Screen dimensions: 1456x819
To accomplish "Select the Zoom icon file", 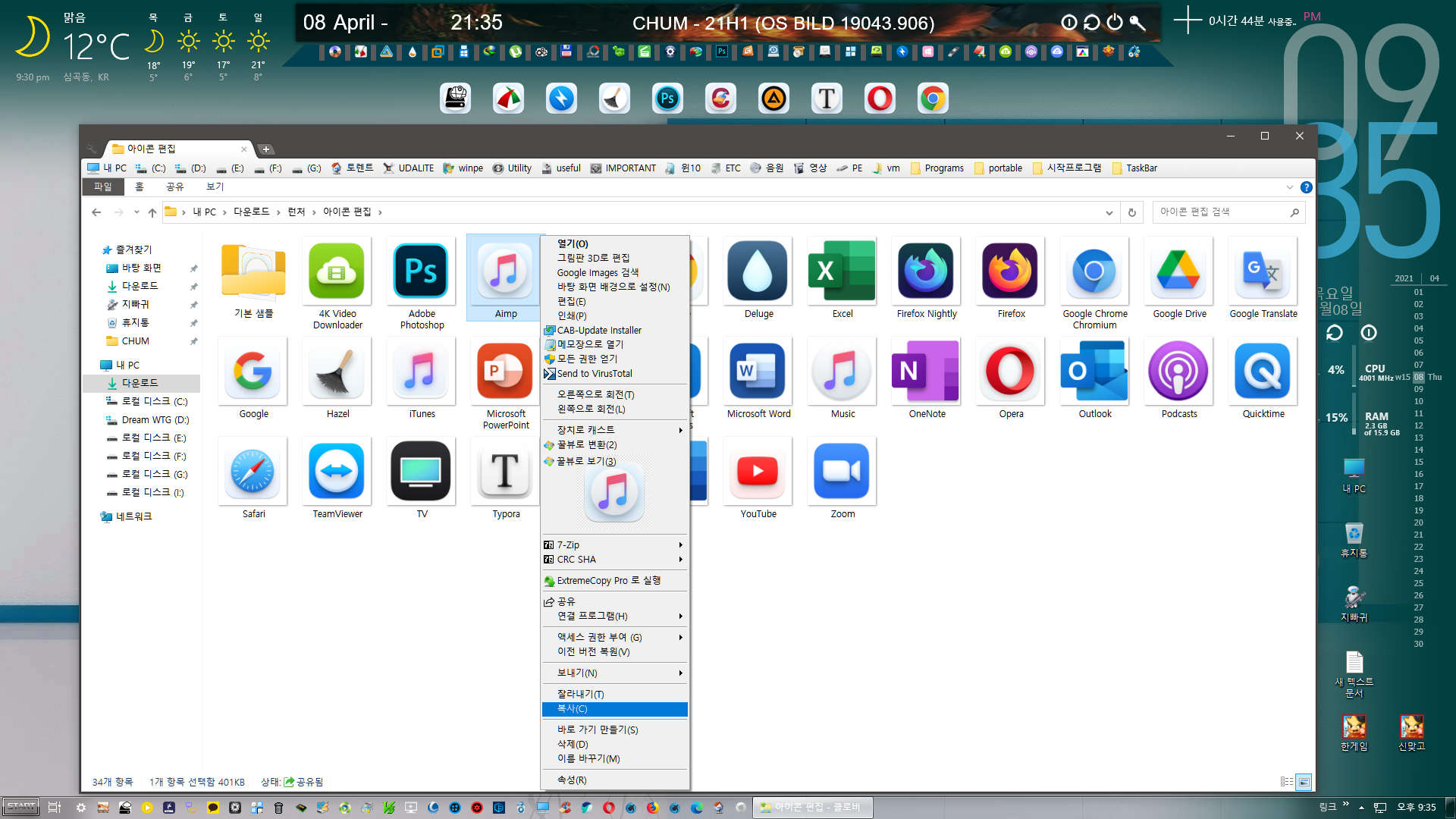I will pyautogui.click(x=842, y=478).
